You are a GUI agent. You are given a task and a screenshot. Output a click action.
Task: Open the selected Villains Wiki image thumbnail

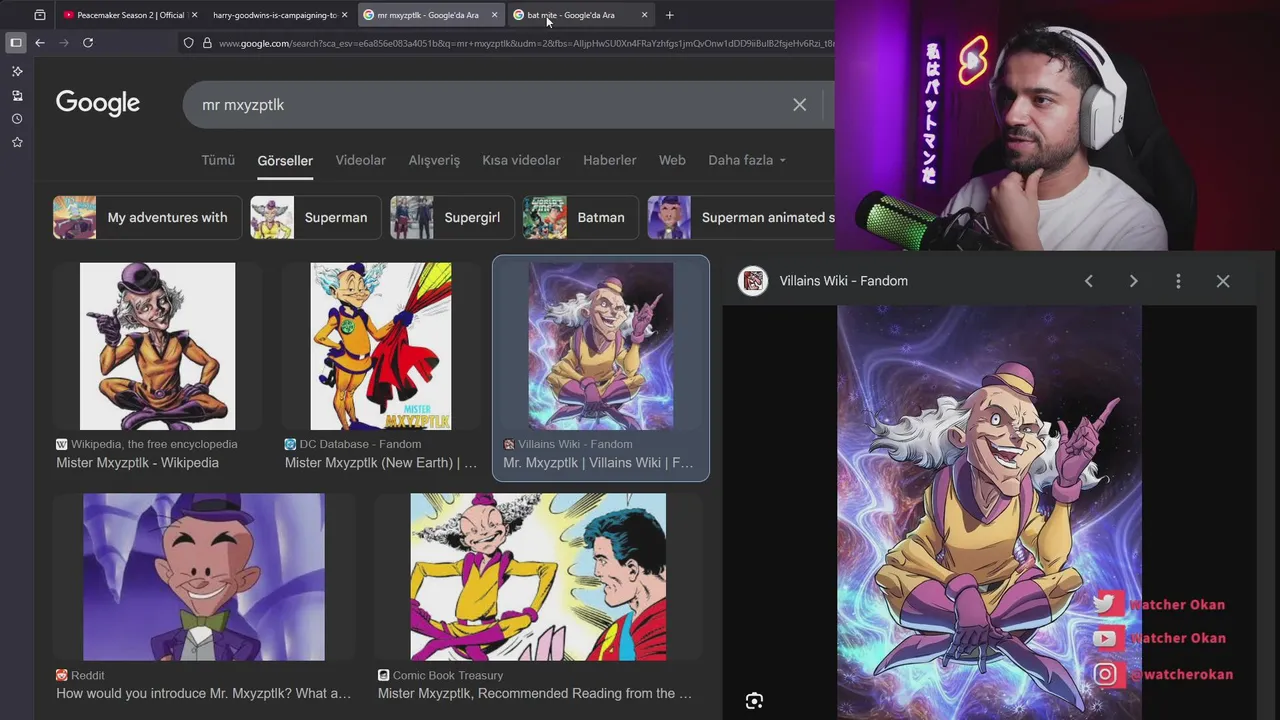[x=601, y=346]
